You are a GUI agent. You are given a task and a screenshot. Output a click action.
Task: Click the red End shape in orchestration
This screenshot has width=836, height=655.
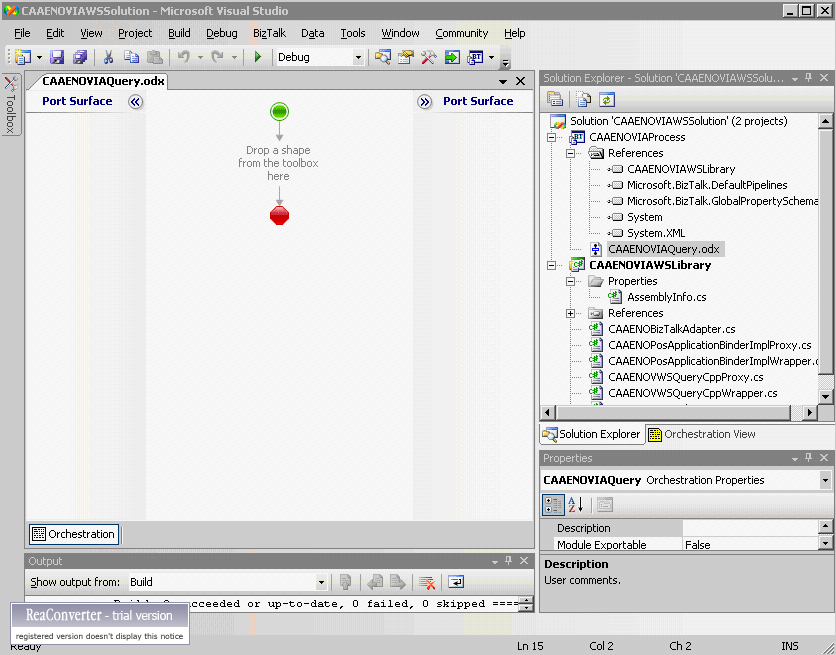279,215
